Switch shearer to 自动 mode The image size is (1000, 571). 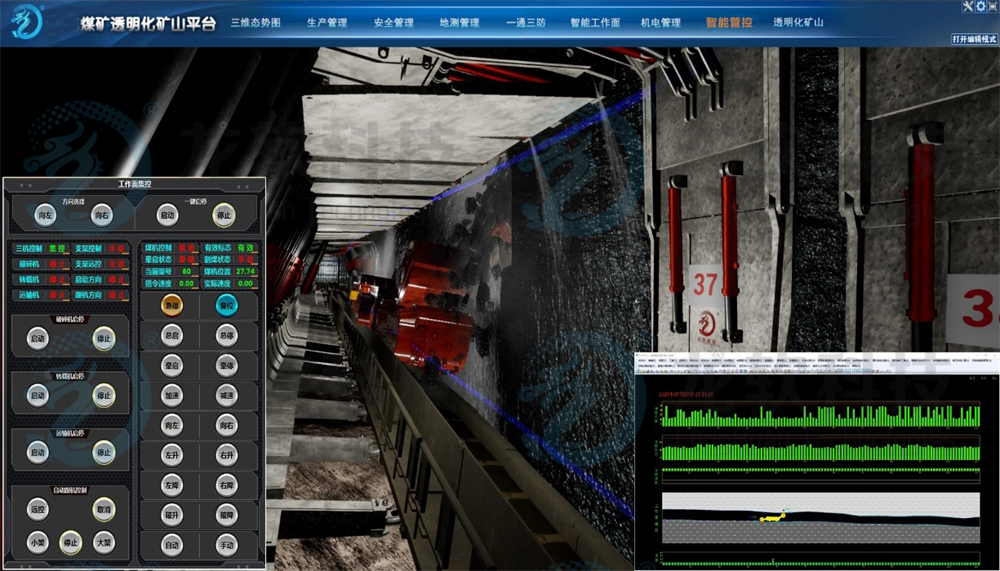tap(171, 545)
